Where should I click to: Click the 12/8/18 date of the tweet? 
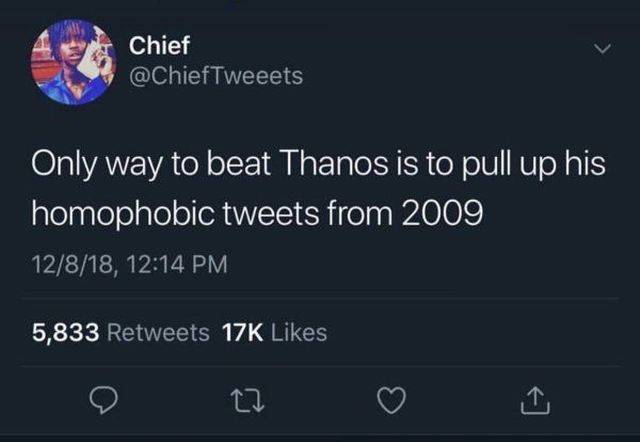click(x=69, y=265)
